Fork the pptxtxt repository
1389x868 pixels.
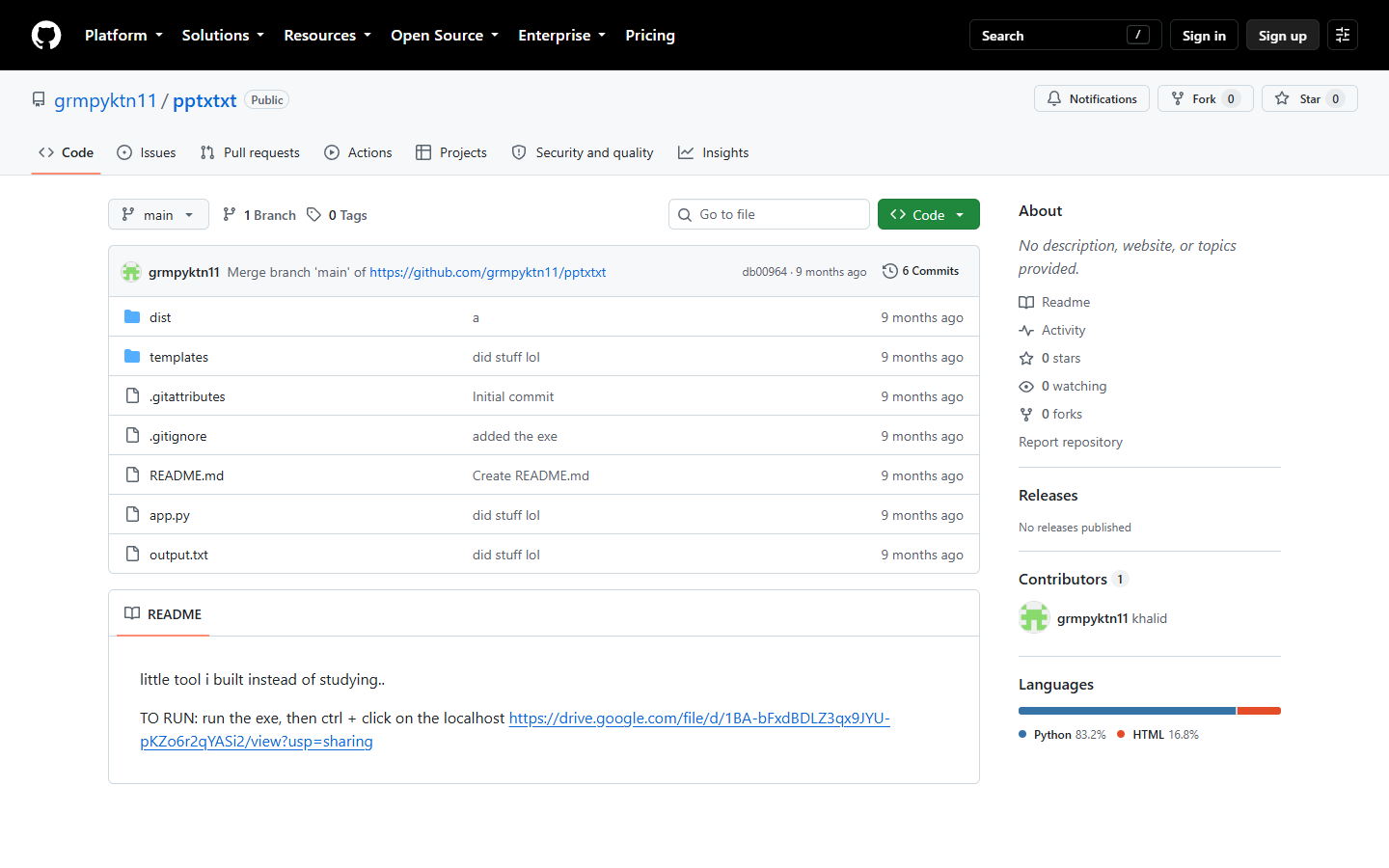[x=1205, y=98]
